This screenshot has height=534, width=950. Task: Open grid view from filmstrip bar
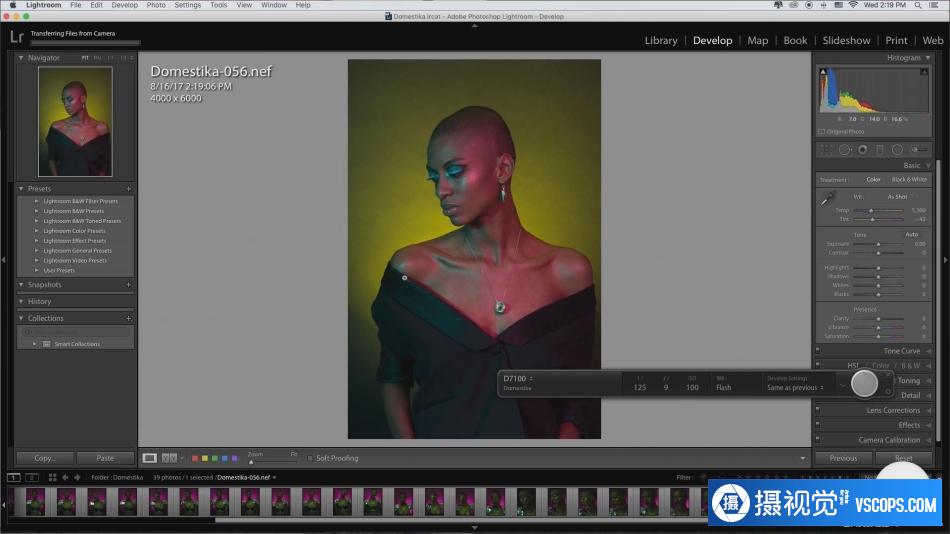(x=52, y=478)
